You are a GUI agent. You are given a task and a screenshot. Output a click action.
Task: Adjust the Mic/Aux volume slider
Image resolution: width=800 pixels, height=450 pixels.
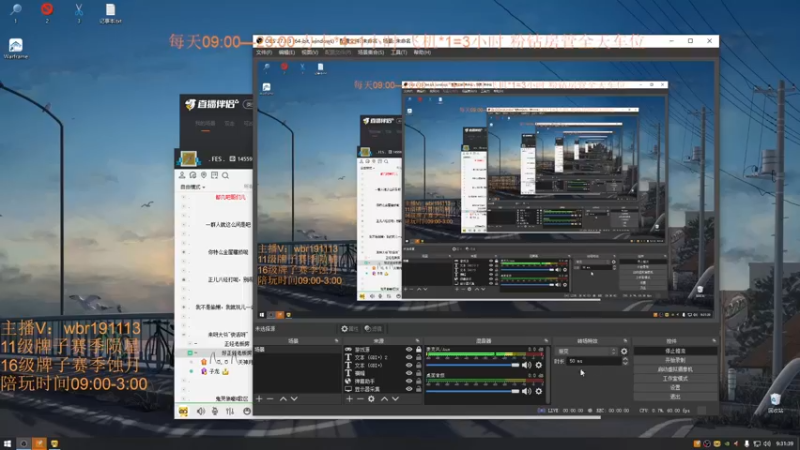[x=473, y=365]
